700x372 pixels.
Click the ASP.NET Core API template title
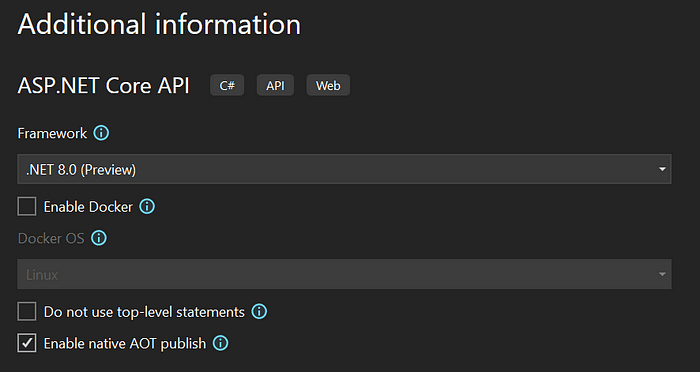pyautogui.click(x=104, y=85)
